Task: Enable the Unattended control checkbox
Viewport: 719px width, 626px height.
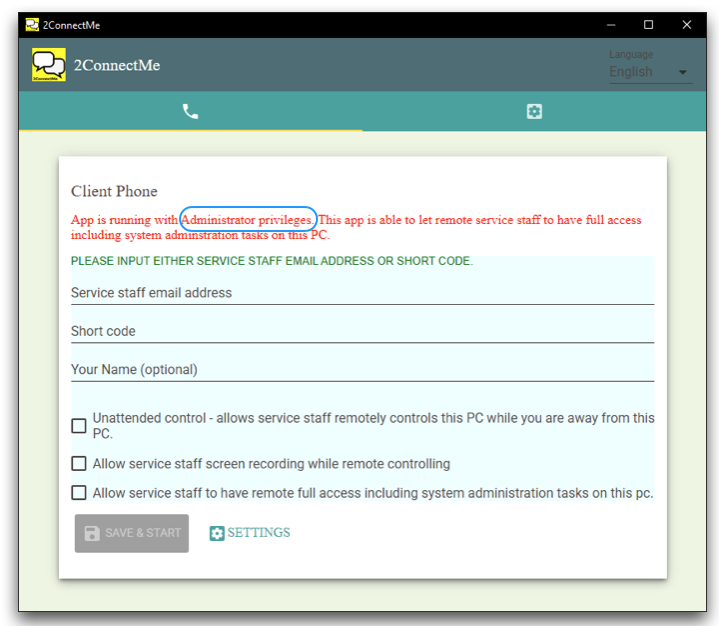Action: click(79, 426)
